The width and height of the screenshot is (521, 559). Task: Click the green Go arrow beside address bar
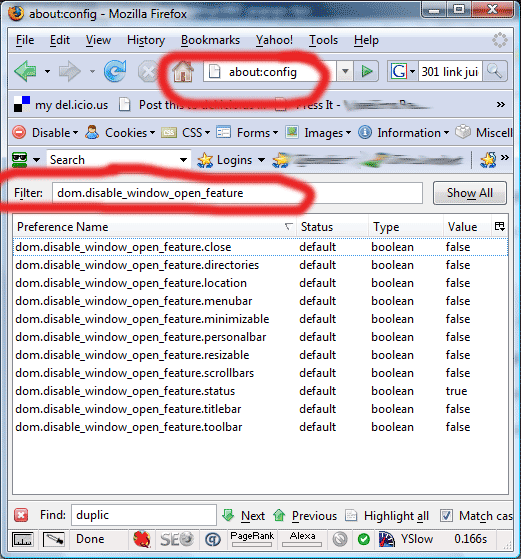pos(367,72)
